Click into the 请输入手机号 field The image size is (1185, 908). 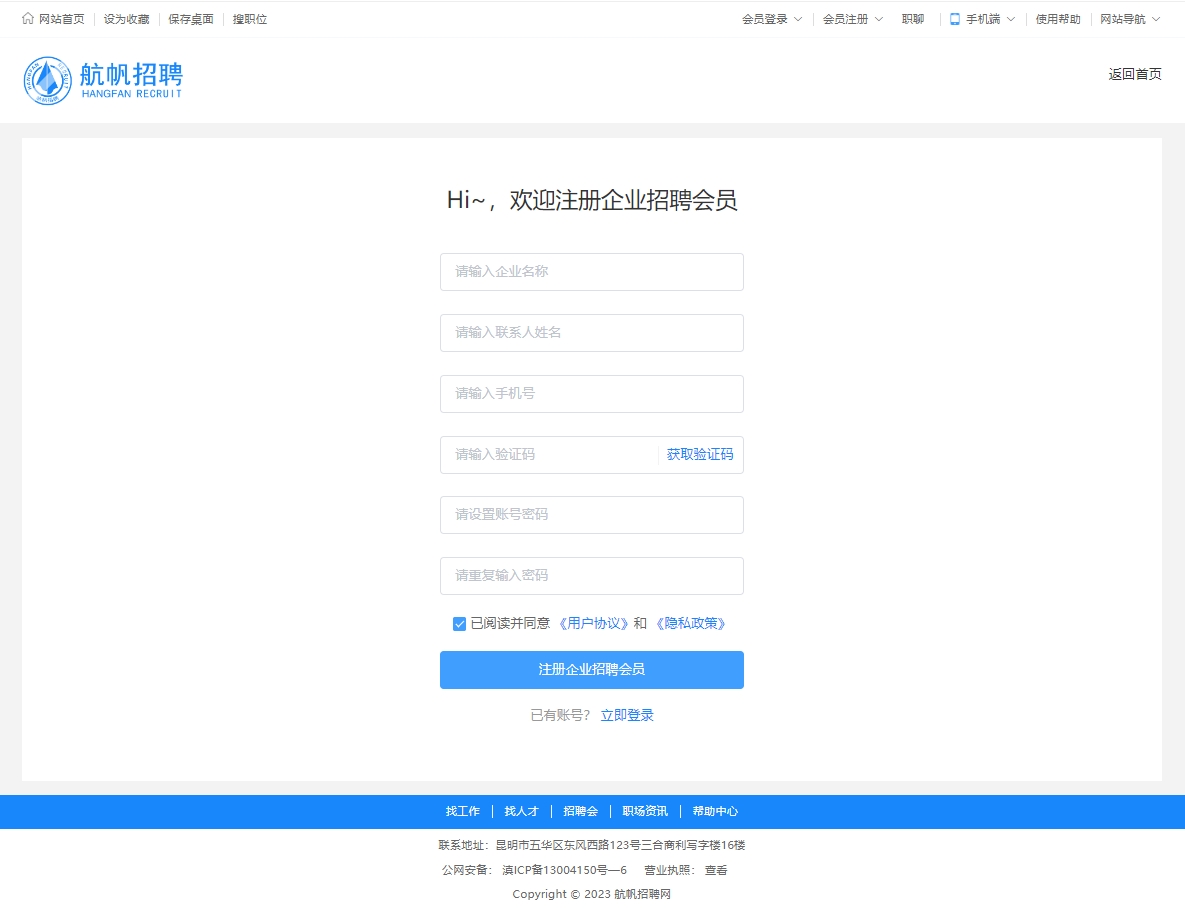click(591, 394)
